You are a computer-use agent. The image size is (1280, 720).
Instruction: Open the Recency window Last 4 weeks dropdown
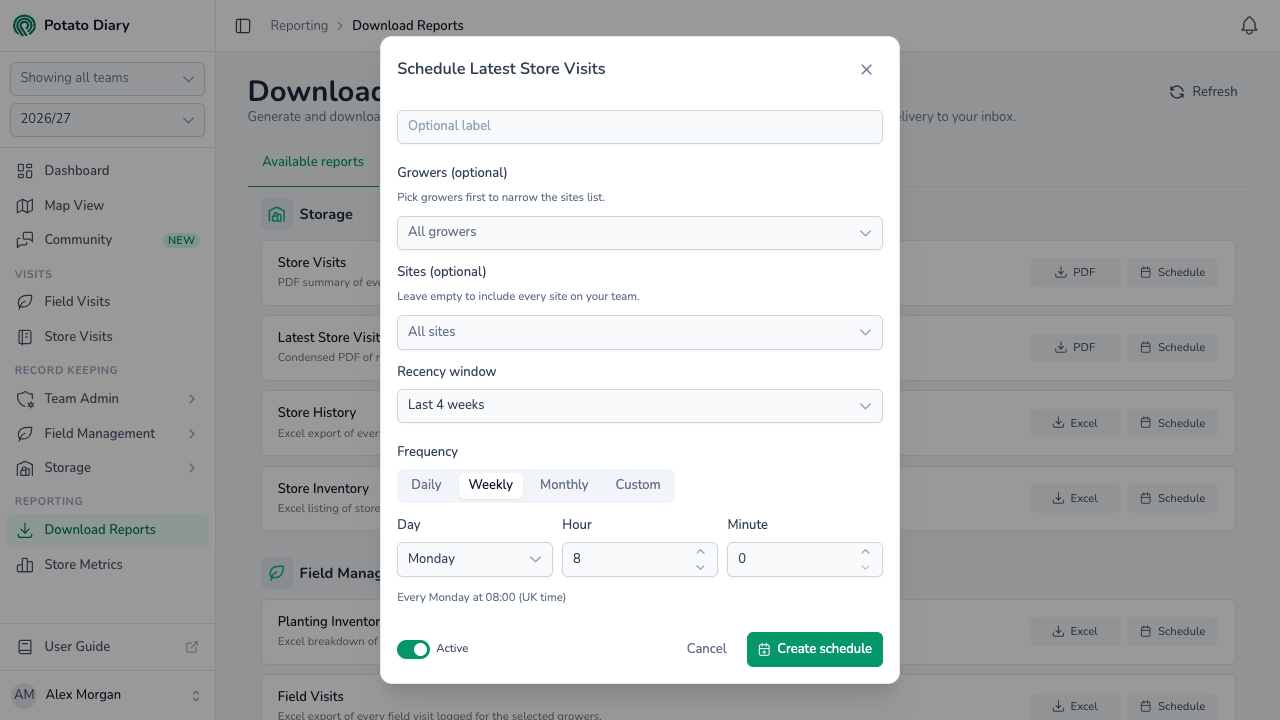click(640, 406)
